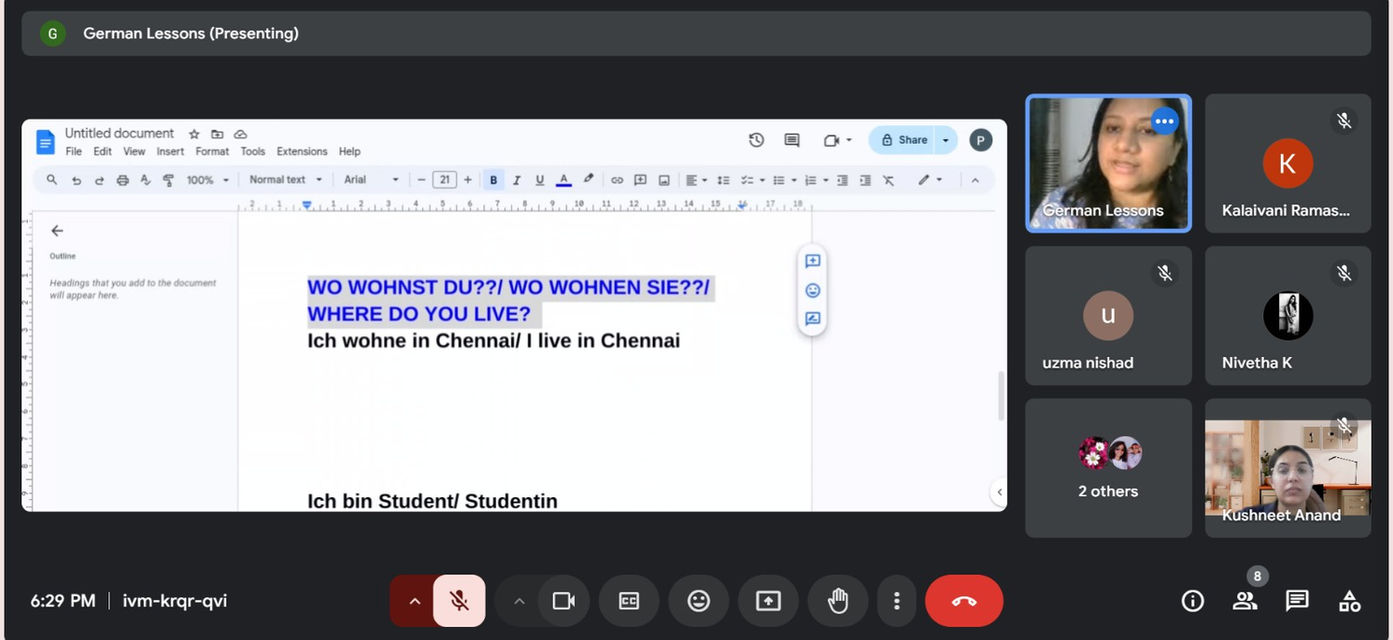This screenshot has width=1393, height=640.
Task: Toggle bold formatting
Action: point(494,180)
